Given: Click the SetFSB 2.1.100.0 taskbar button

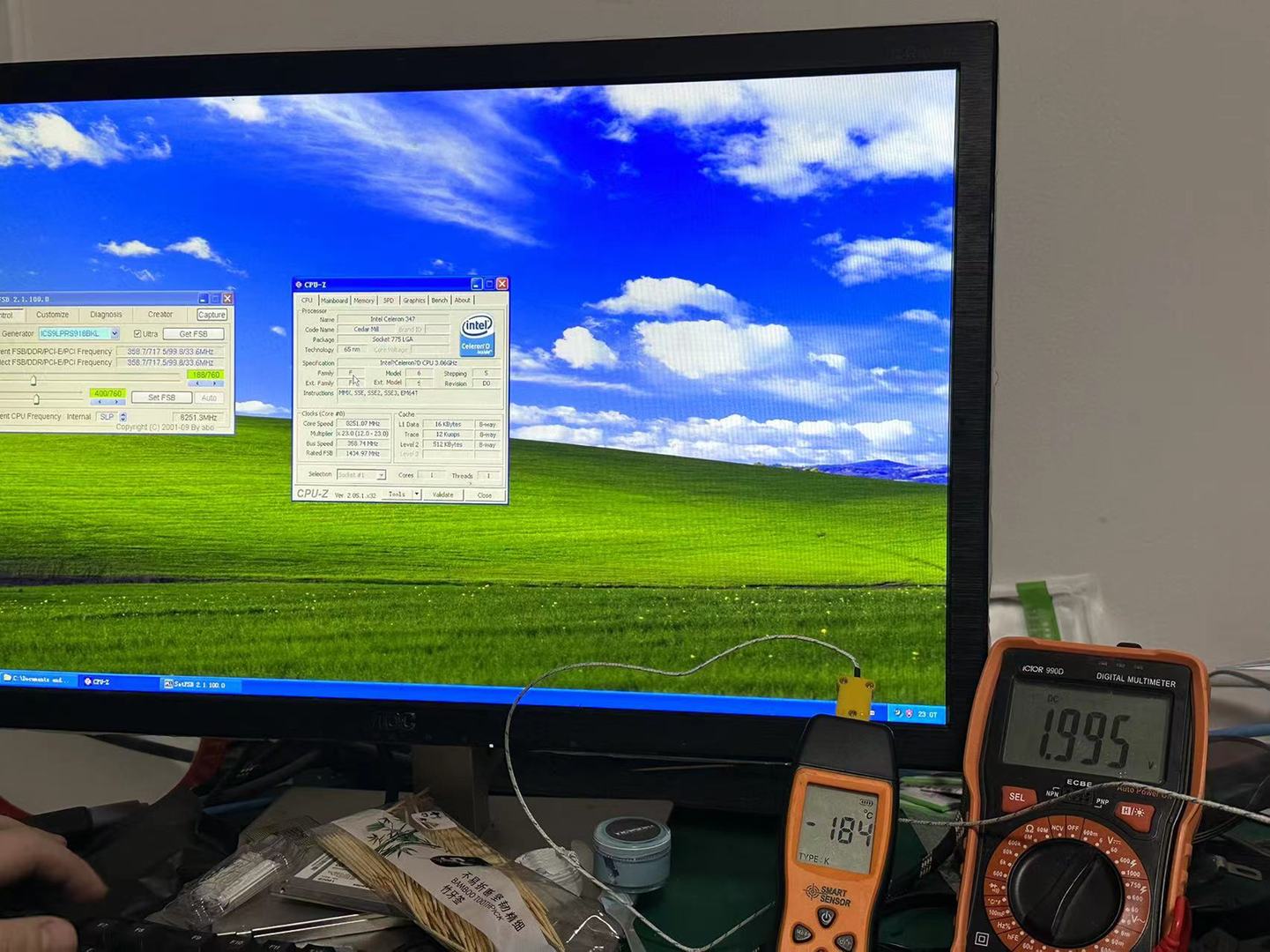Looking at the screenshot, I should tap(200, 684).
